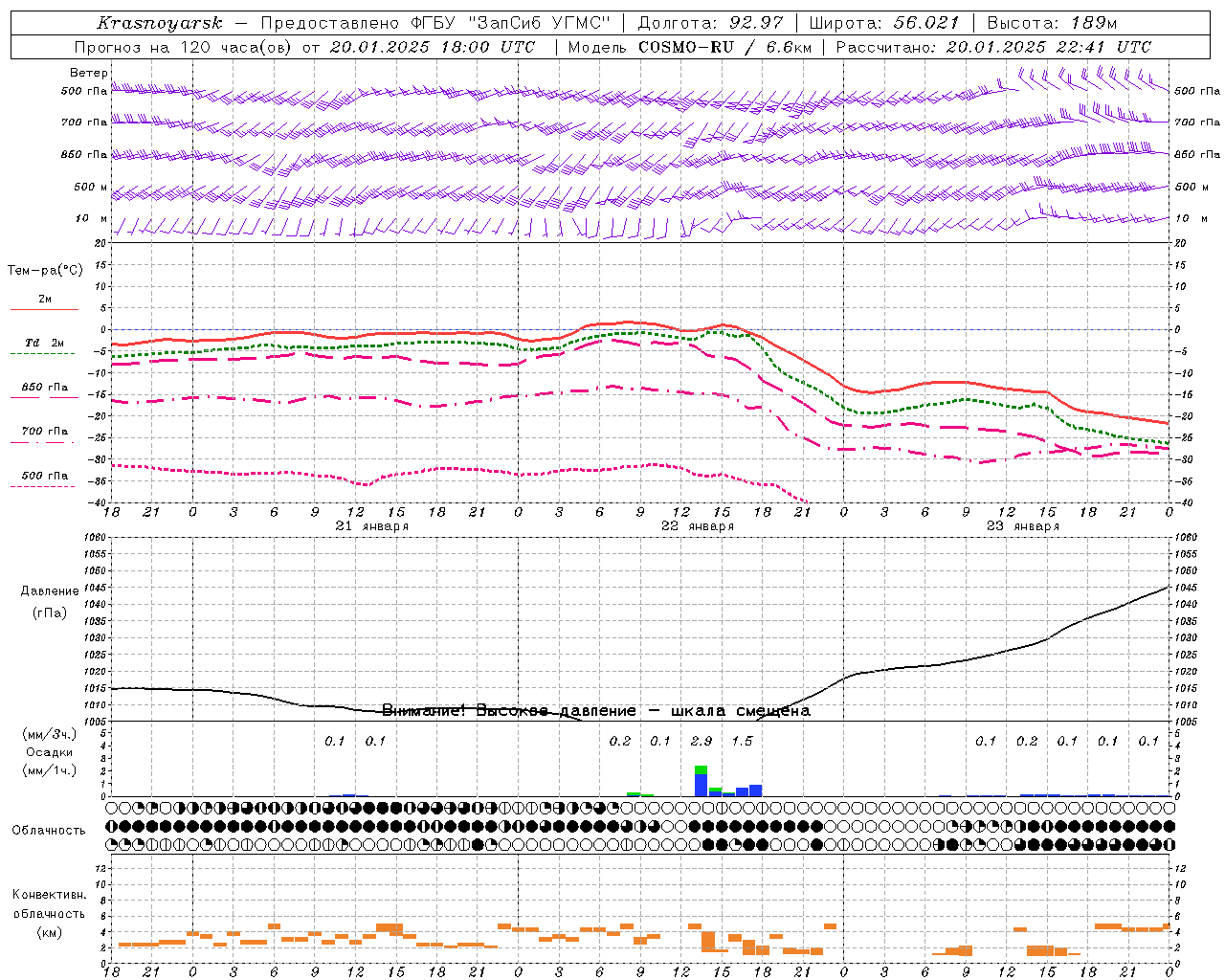This screenshot has width=1225, height=980.
Task: Click the (мм/3ч.) precipitation unit label
Action: [50, 734]
